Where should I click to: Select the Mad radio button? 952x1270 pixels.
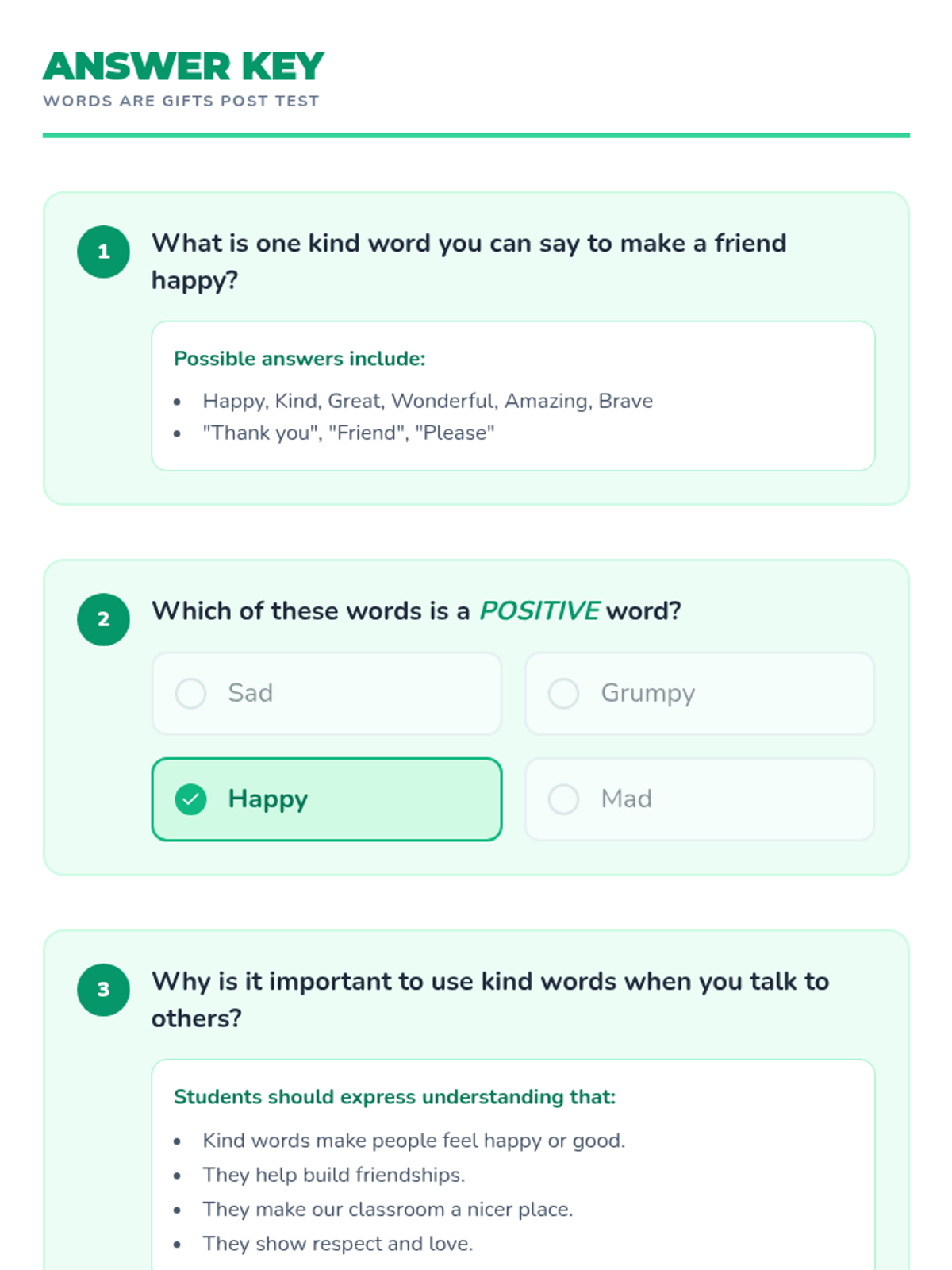tap(563, 799)
